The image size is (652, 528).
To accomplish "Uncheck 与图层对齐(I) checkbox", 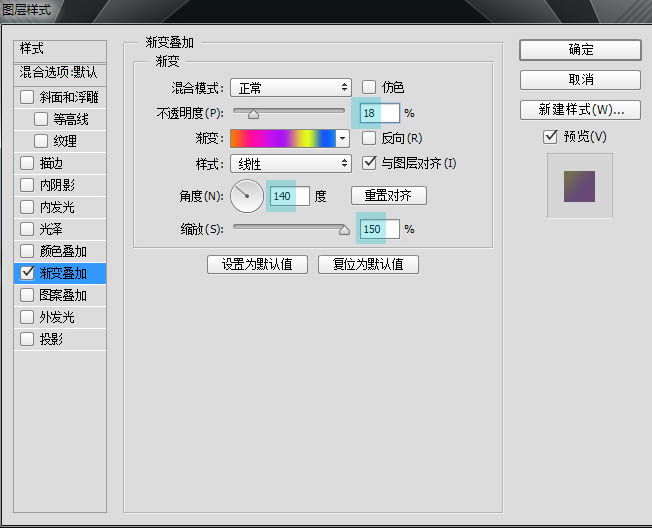I will [369, 163].
